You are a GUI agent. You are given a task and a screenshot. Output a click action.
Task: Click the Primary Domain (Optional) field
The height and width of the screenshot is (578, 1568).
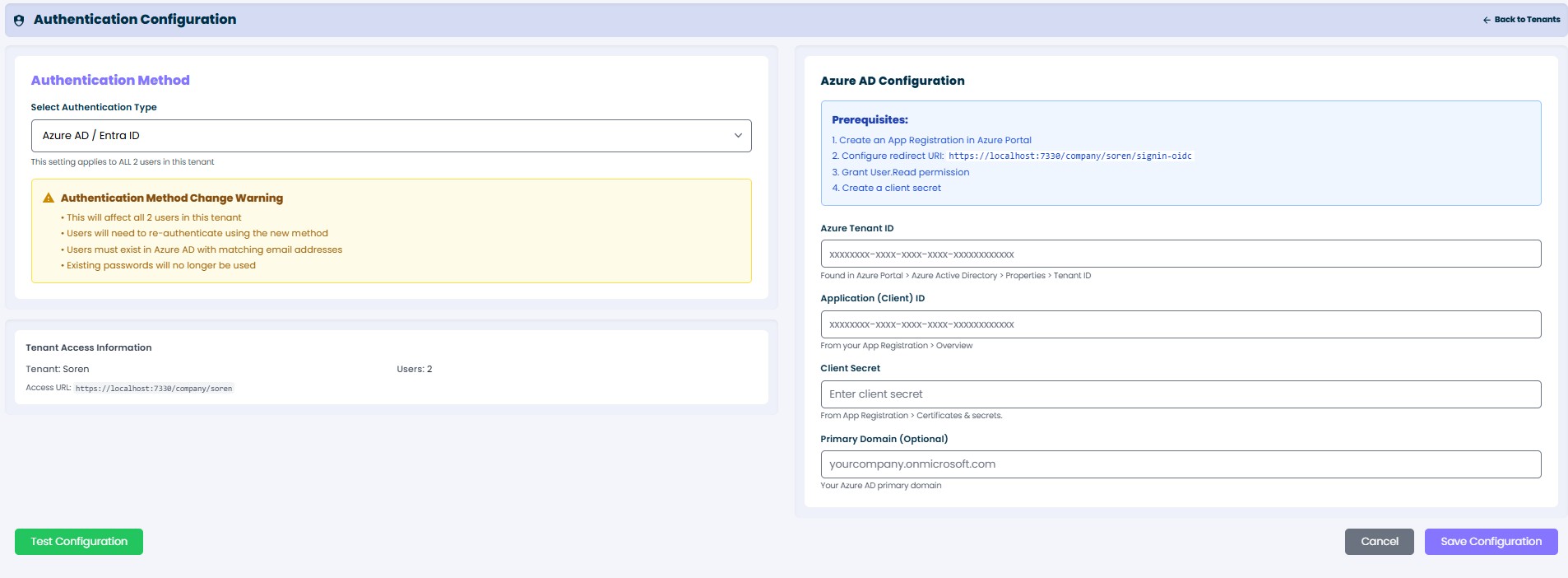coord(1181,464)
